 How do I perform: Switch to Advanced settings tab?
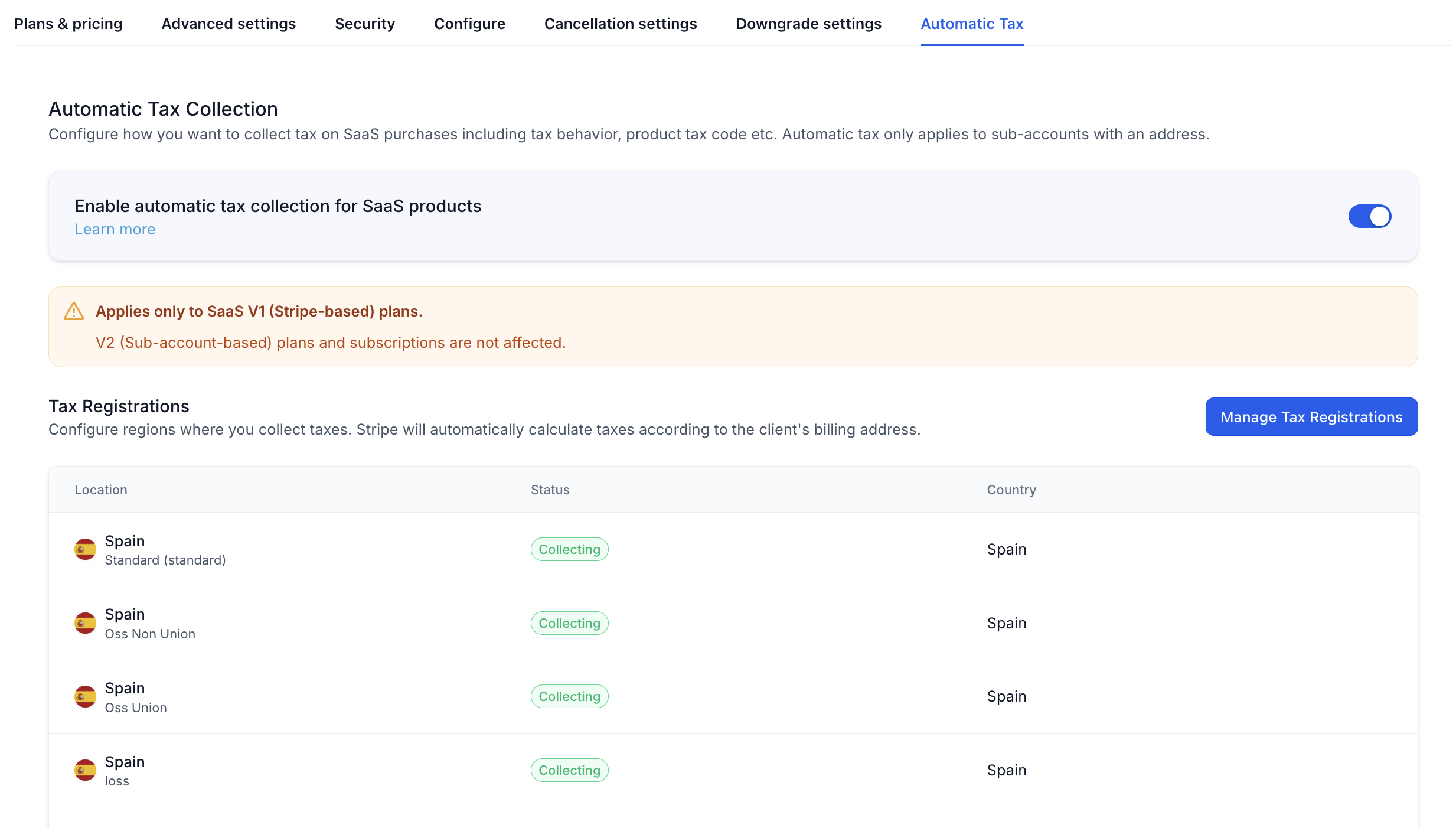pyautogui.click(x=228, y=24)
